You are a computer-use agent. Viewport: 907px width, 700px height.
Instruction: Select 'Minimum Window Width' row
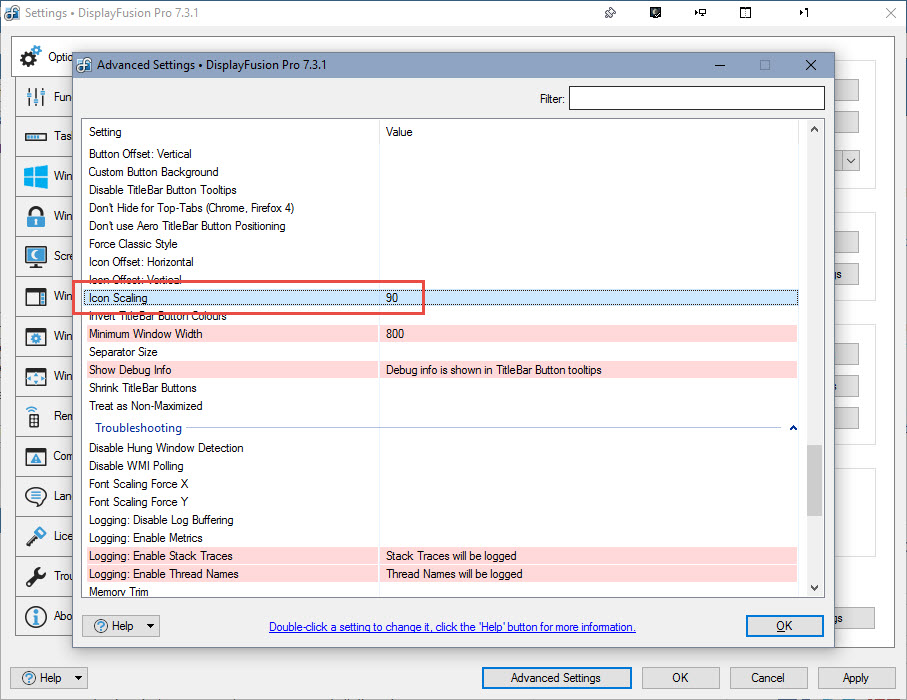441,334
